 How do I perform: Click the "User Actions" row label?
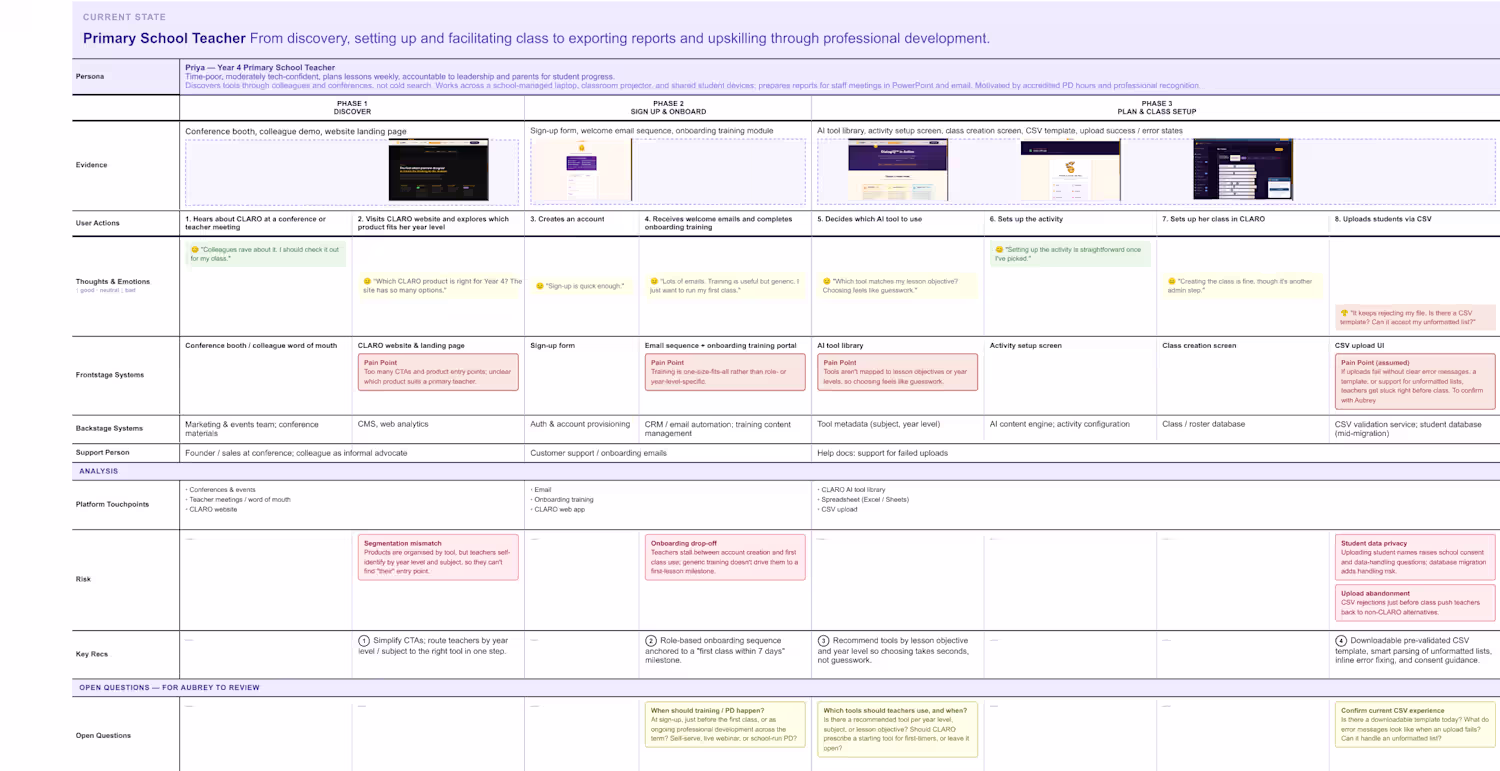[98, 223]
